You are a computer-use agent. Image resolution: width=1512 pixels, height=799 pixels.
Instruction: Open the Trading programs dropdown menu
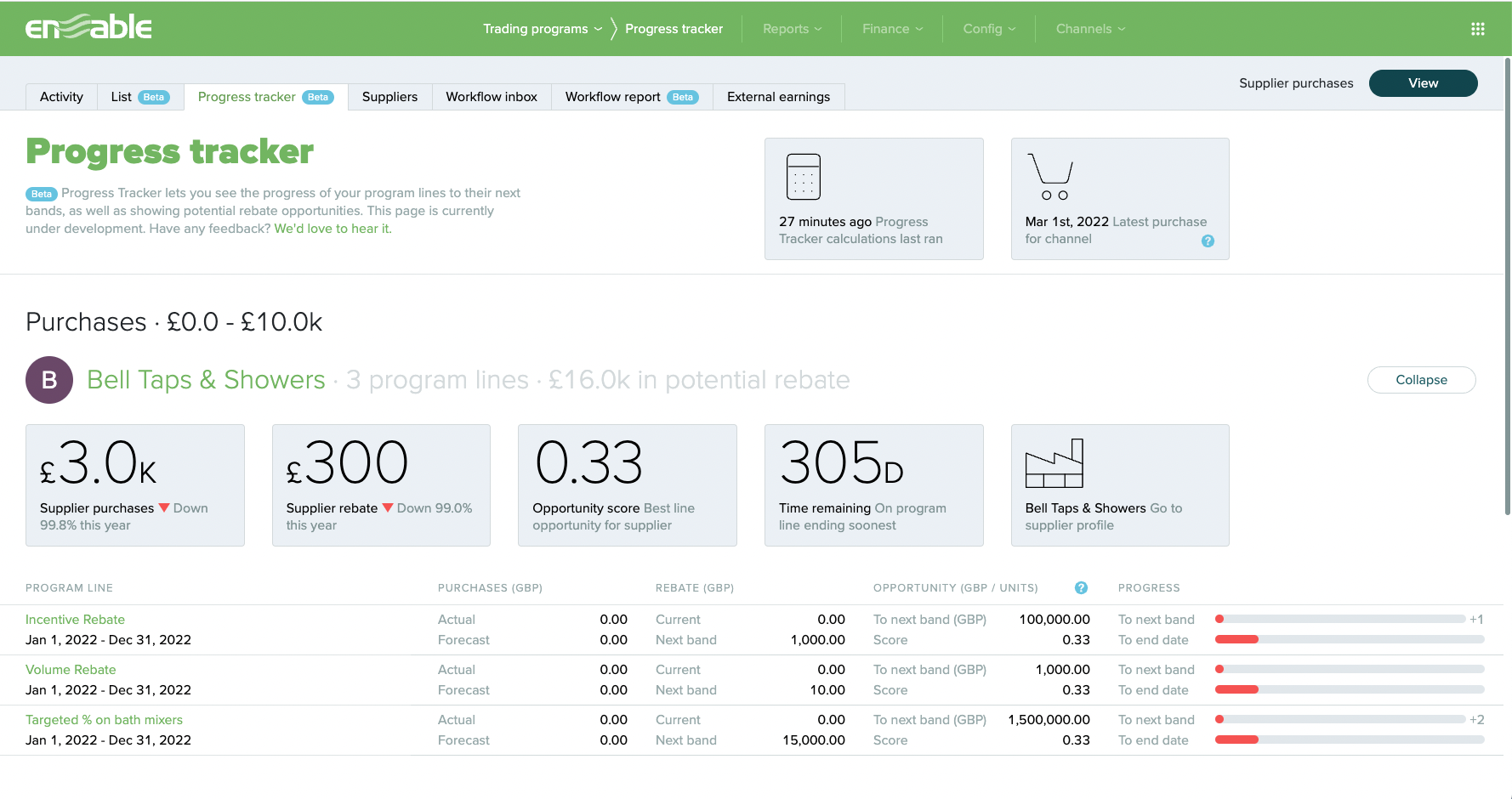pos(543,29)
